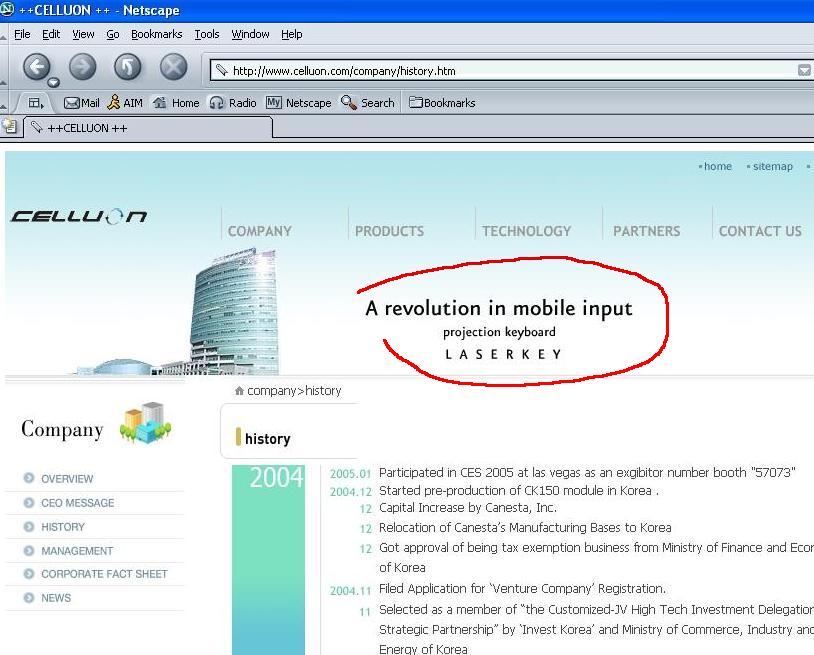The width and height of the screenshot is (814, 655).
Task: Click "Started pre-production of CK150 module" text
Action: (519, 490)
